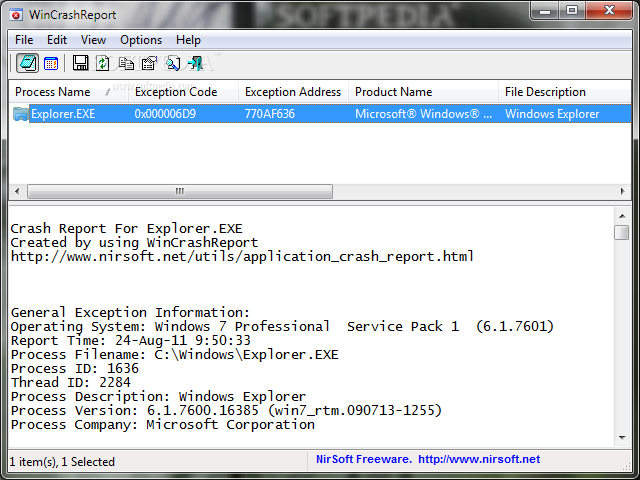640x480 pixels.
Task: Click the '1 item(s), 1 Selected' status text
Action: (62, 462)
